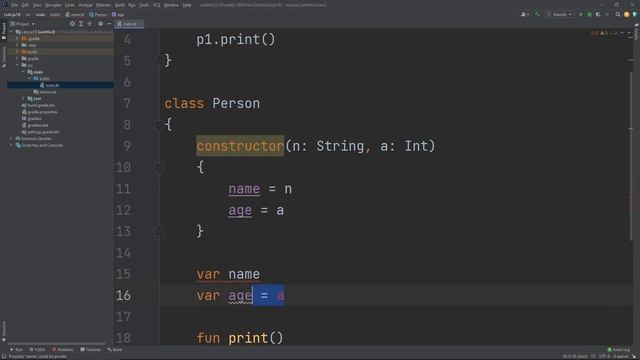Click the locate target icon in Project panel
Screen dimensions: 640x360
(x=72, y=24)
